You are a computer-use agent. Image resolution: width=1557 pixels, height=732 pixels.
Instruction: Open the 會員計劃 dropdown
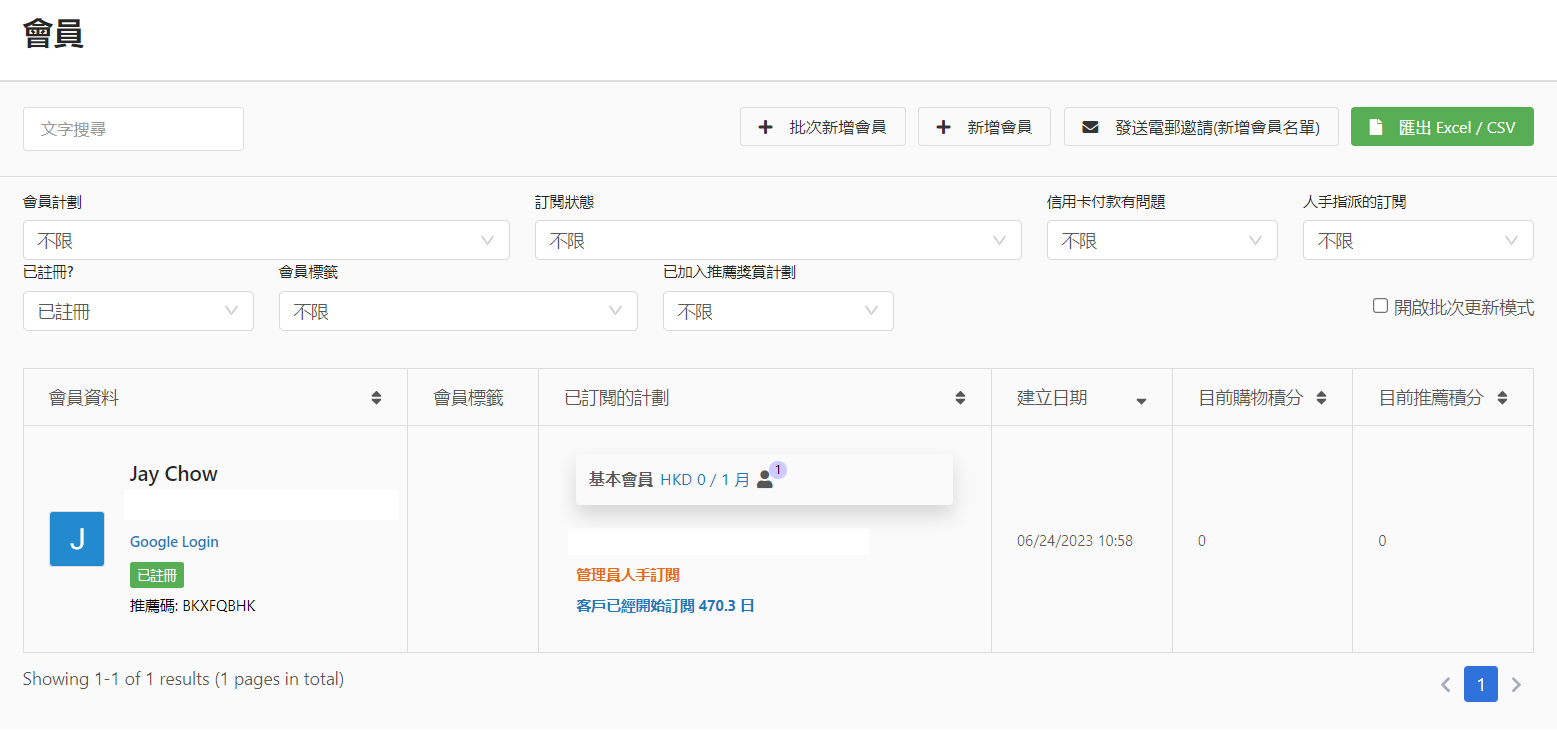pos(266,241)
